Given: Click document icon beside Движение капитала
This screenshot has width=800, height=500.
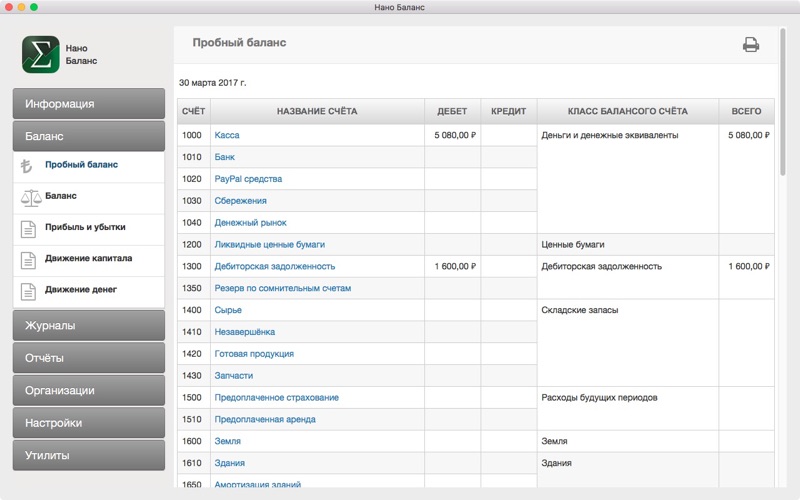Looking at the screenshot, I should click(x=29, y=260).
